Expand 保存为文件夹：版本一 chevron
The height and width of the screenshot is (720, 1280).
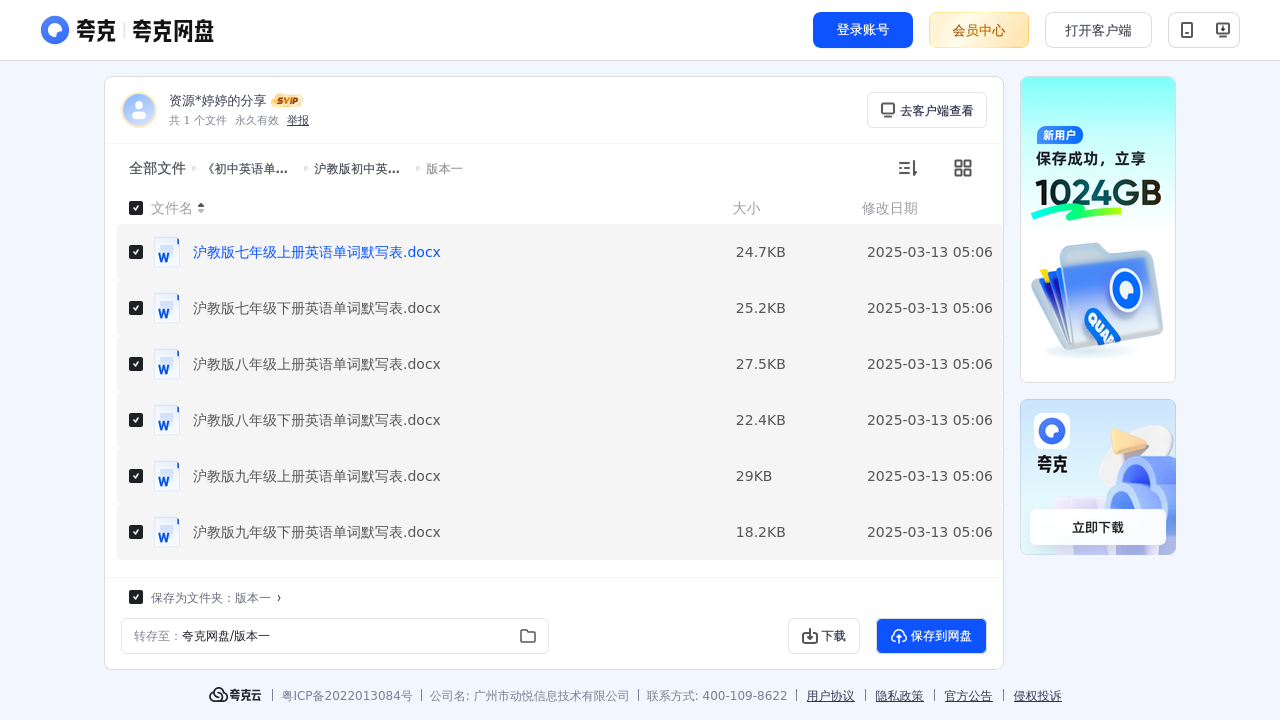coord(279,598)
